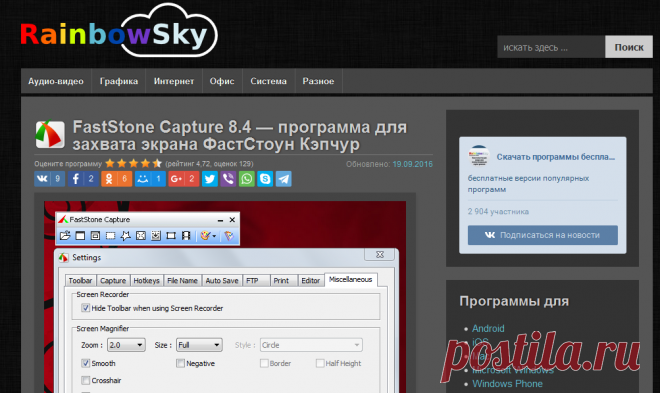Screen dimensions: 660x393
Task: Open the Style Circle dropdown
Action: 311,345
